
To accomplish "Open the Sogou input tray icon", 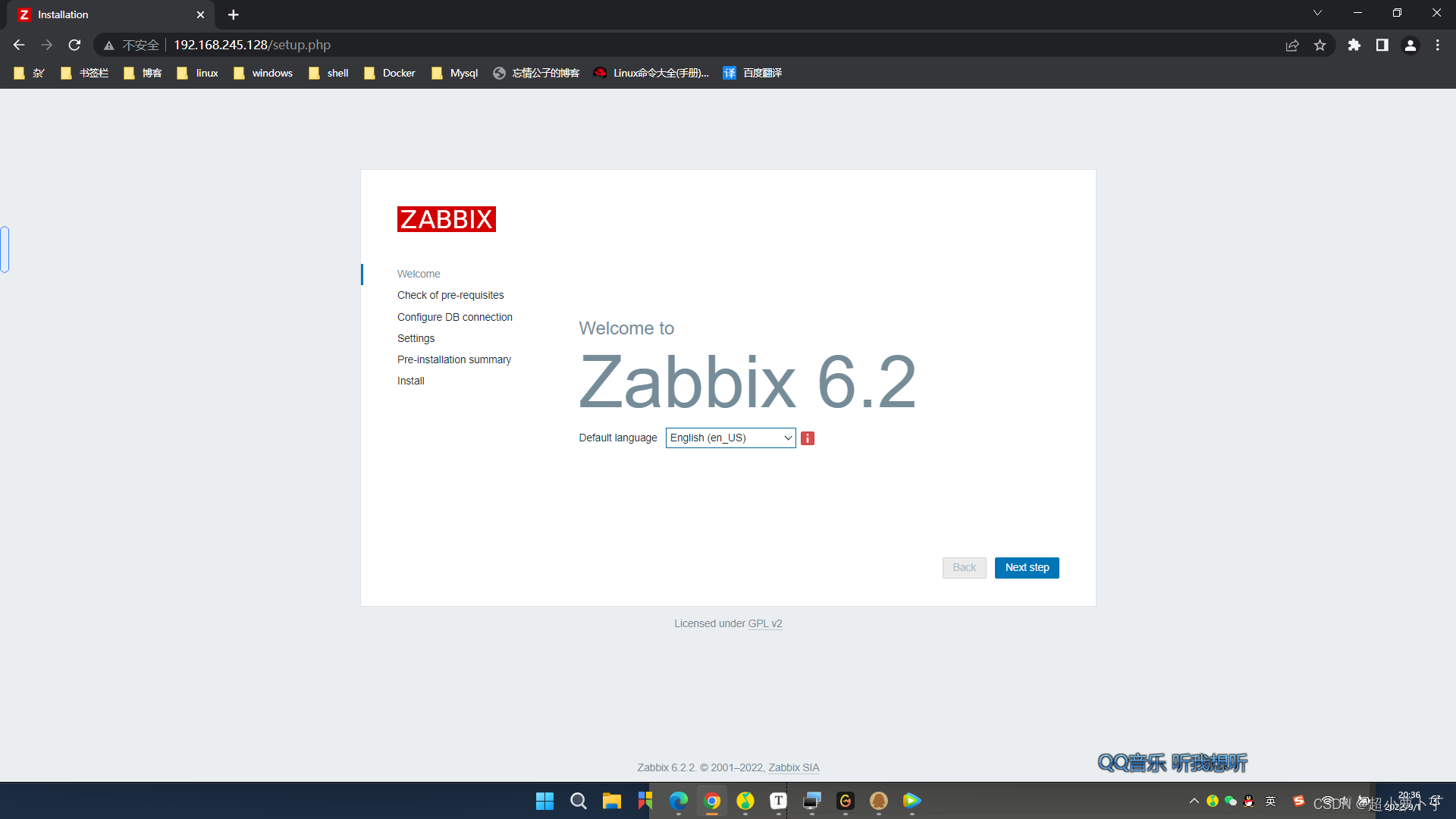I will (1299, 801).
